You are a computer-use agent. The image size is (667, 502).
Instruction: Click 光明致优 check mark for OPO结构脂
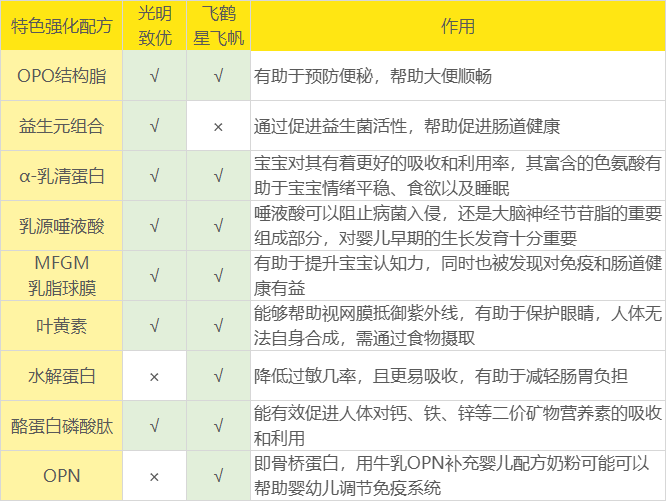pos(154,76)
